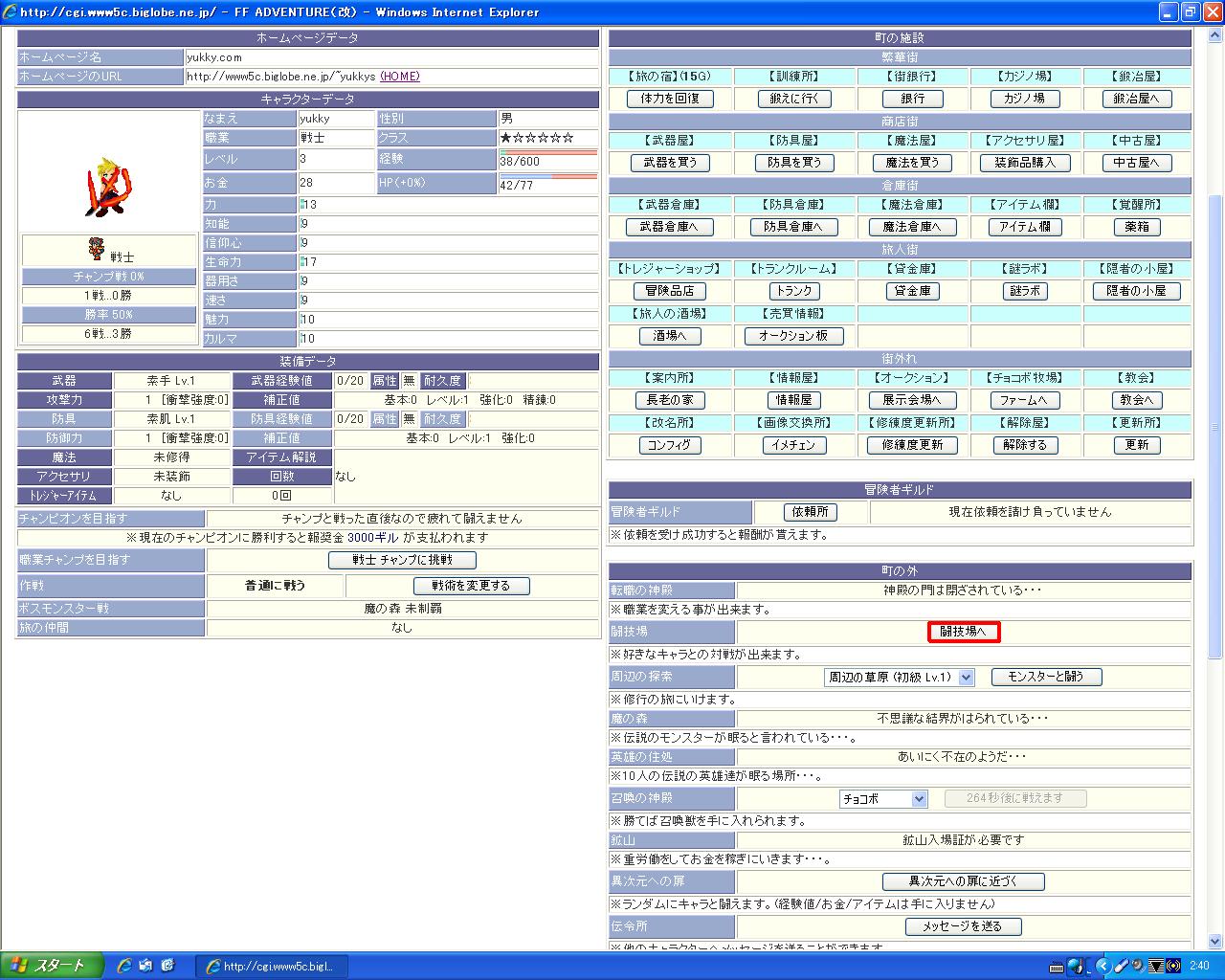
Task: Click the 鍛冶屋へ button
Action: point(1137,99)
